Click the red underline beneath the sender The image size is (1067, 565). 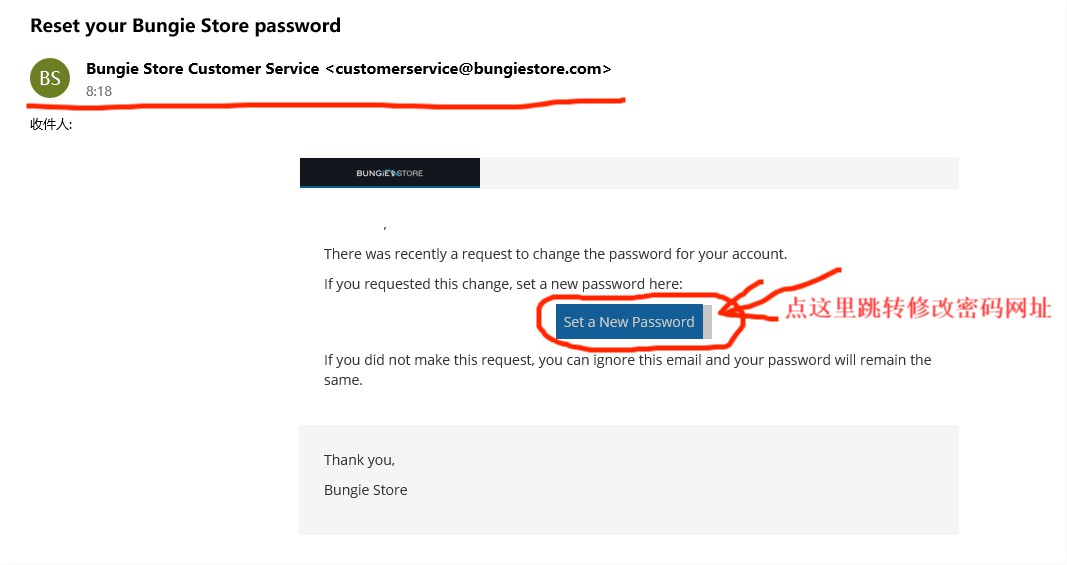click(325, 104)
